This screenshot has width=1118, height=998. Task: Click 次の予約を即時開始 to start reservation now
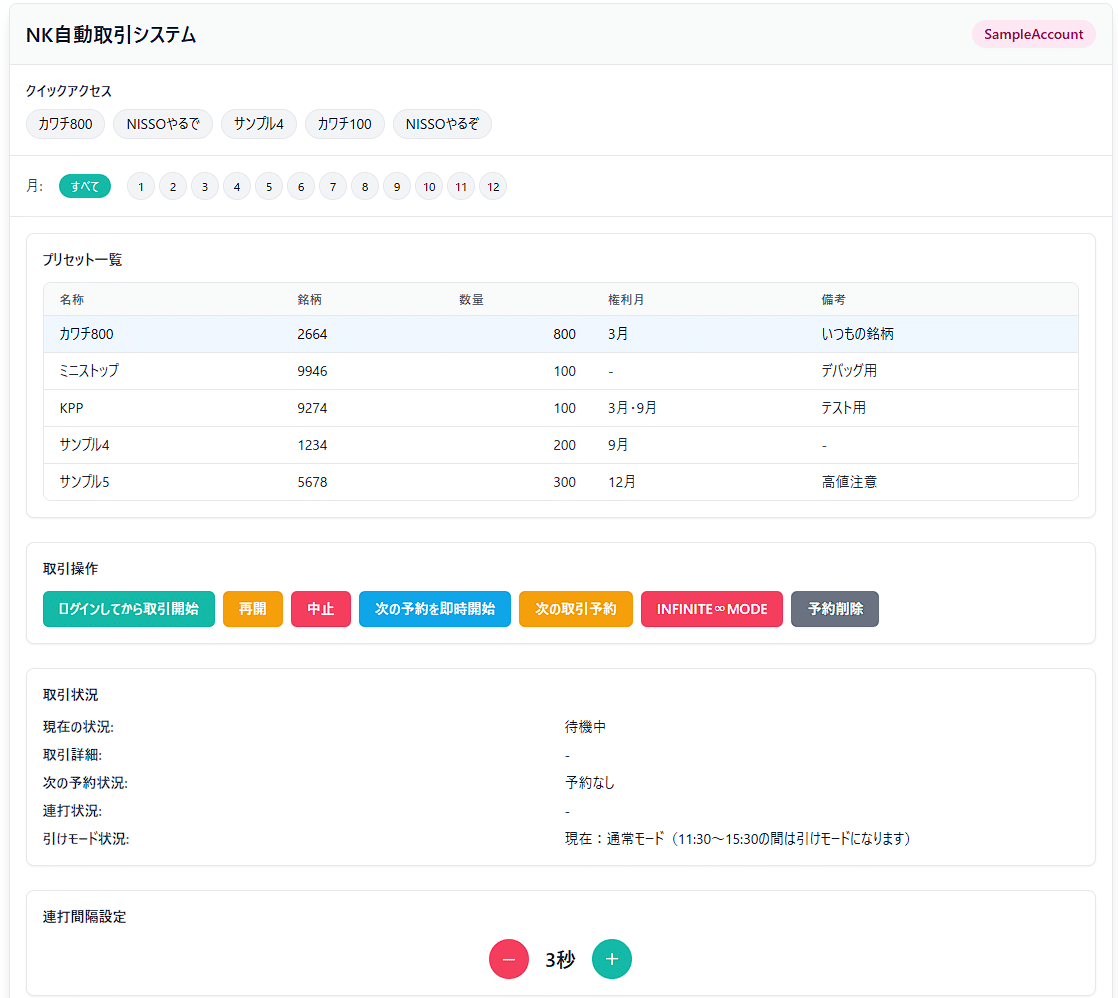[x=435, y=609]
